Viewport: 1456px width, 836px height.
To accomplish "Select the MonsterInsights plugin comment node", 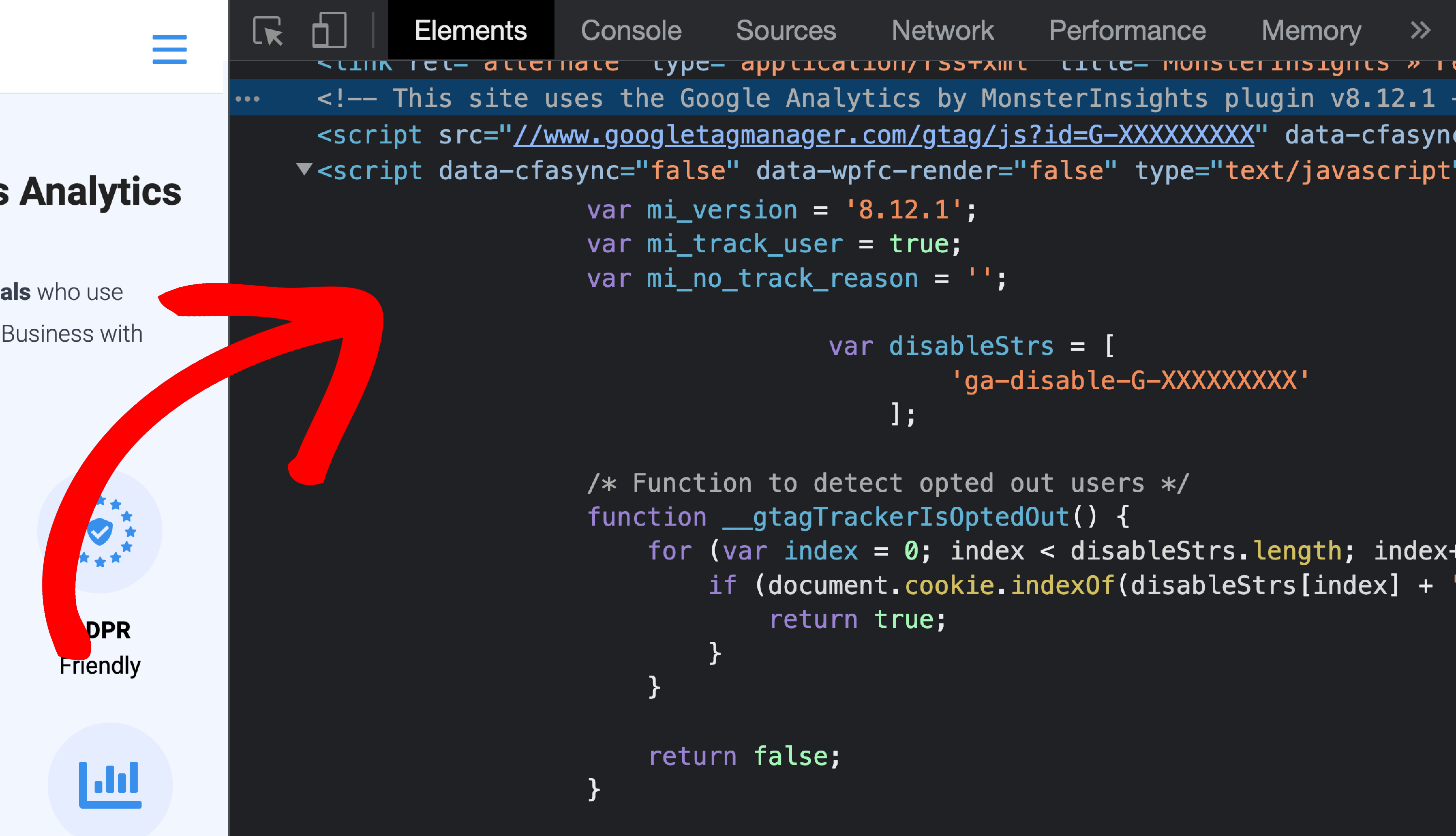I will click(861, 99).
